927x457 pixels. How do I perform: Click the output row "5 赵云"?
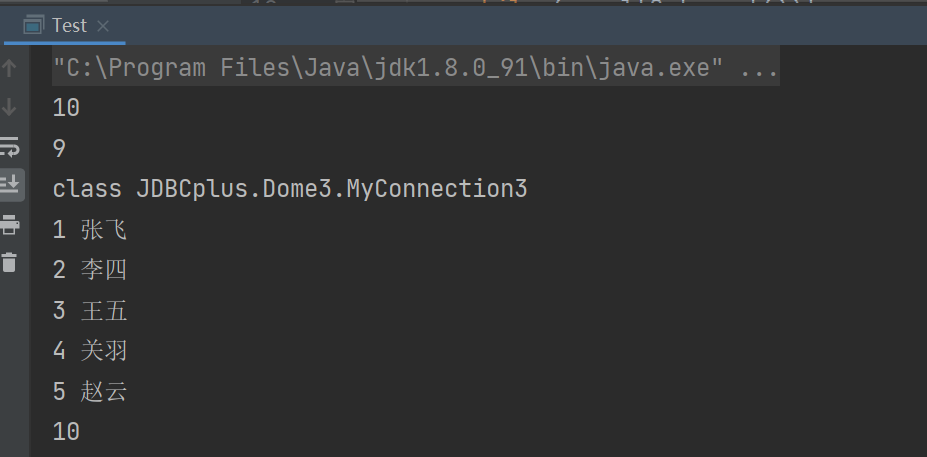pyautogui.click(x=90, y=391)
